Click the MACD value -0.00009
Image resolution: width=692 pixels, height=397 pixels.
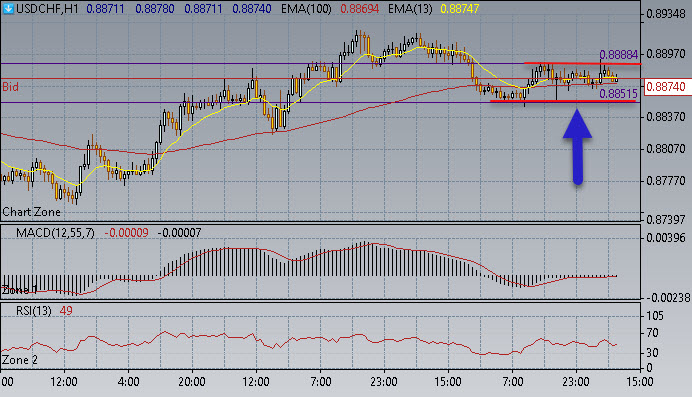point(126,233)
